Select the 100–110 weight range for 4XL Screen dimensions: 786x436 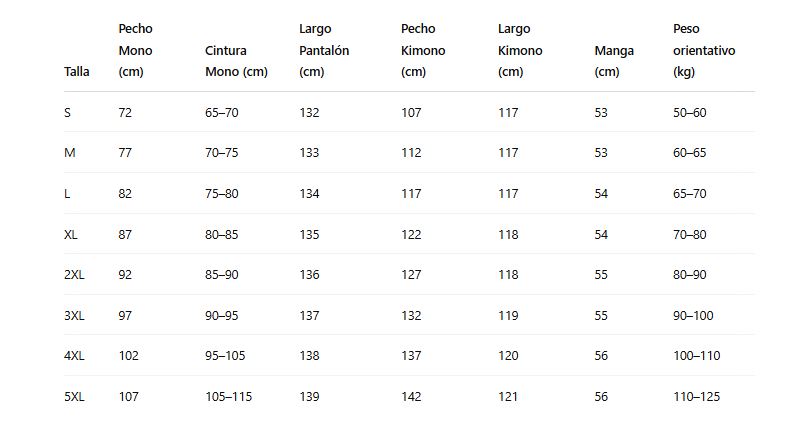coord(696,356)
